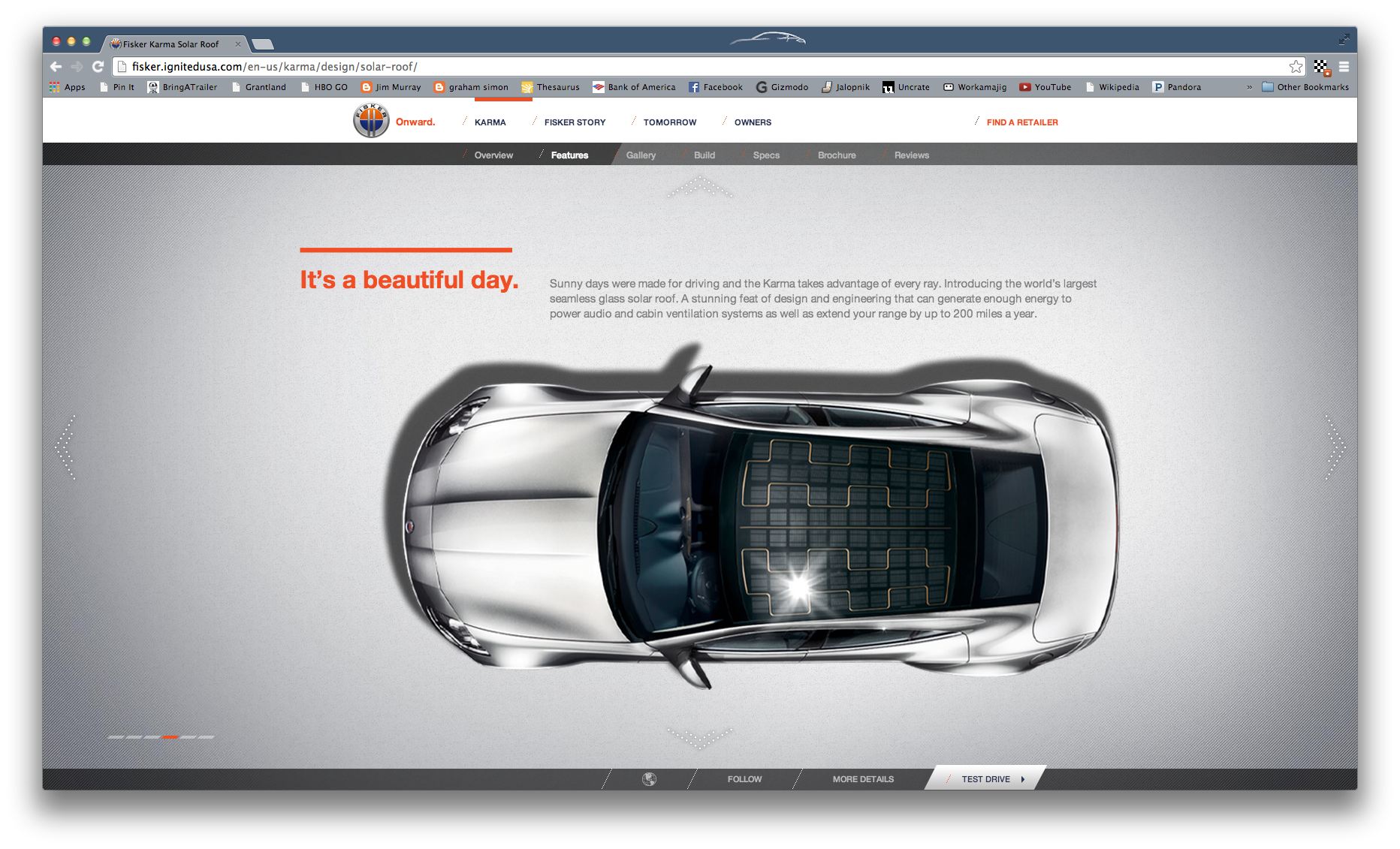1400x849 pixels.
Task: Bookmark this page with the star icon
Action: pyautogui.click(x=1296, y=67)
